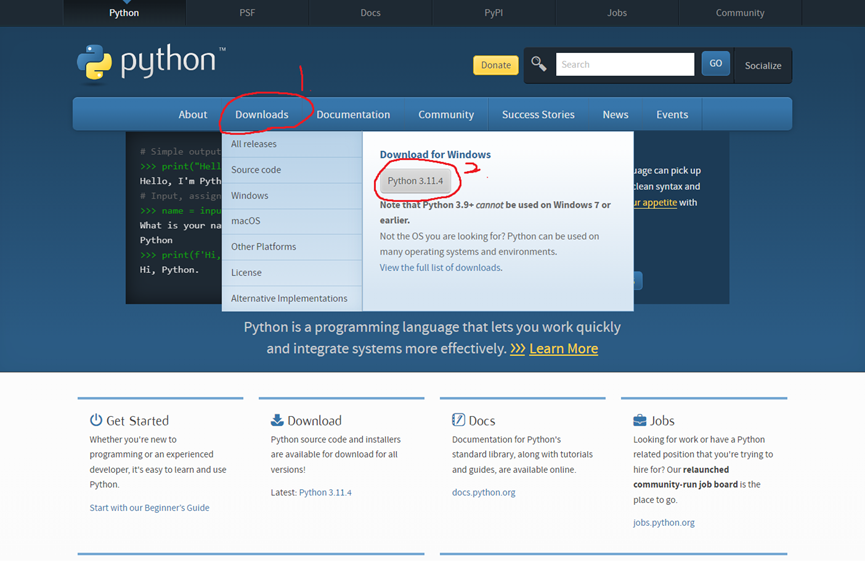865x562 pixels.
Task: Open the Downloads navigation menu
Action: [x=261, y=115]
